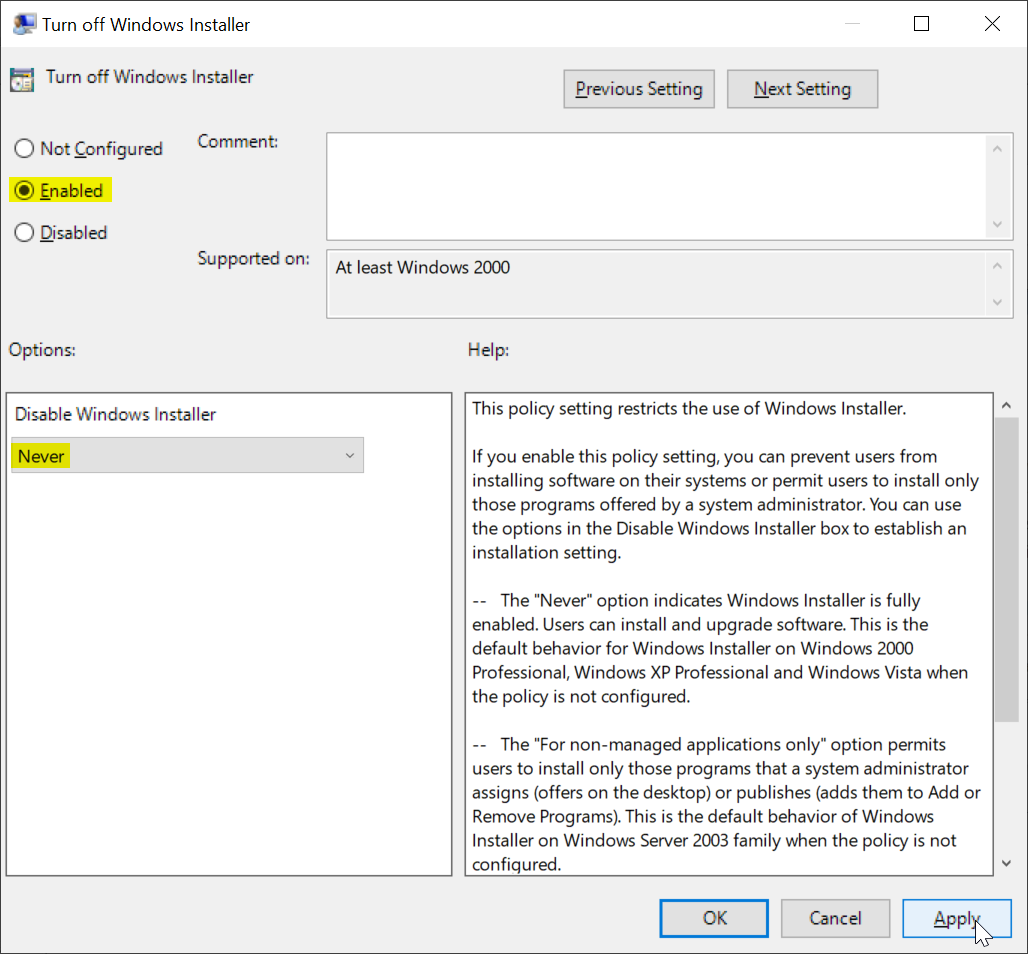Click the Supported on scroll down arrow
The width and height of the screenshot is (1028, 954).
(x=997, y=302)
